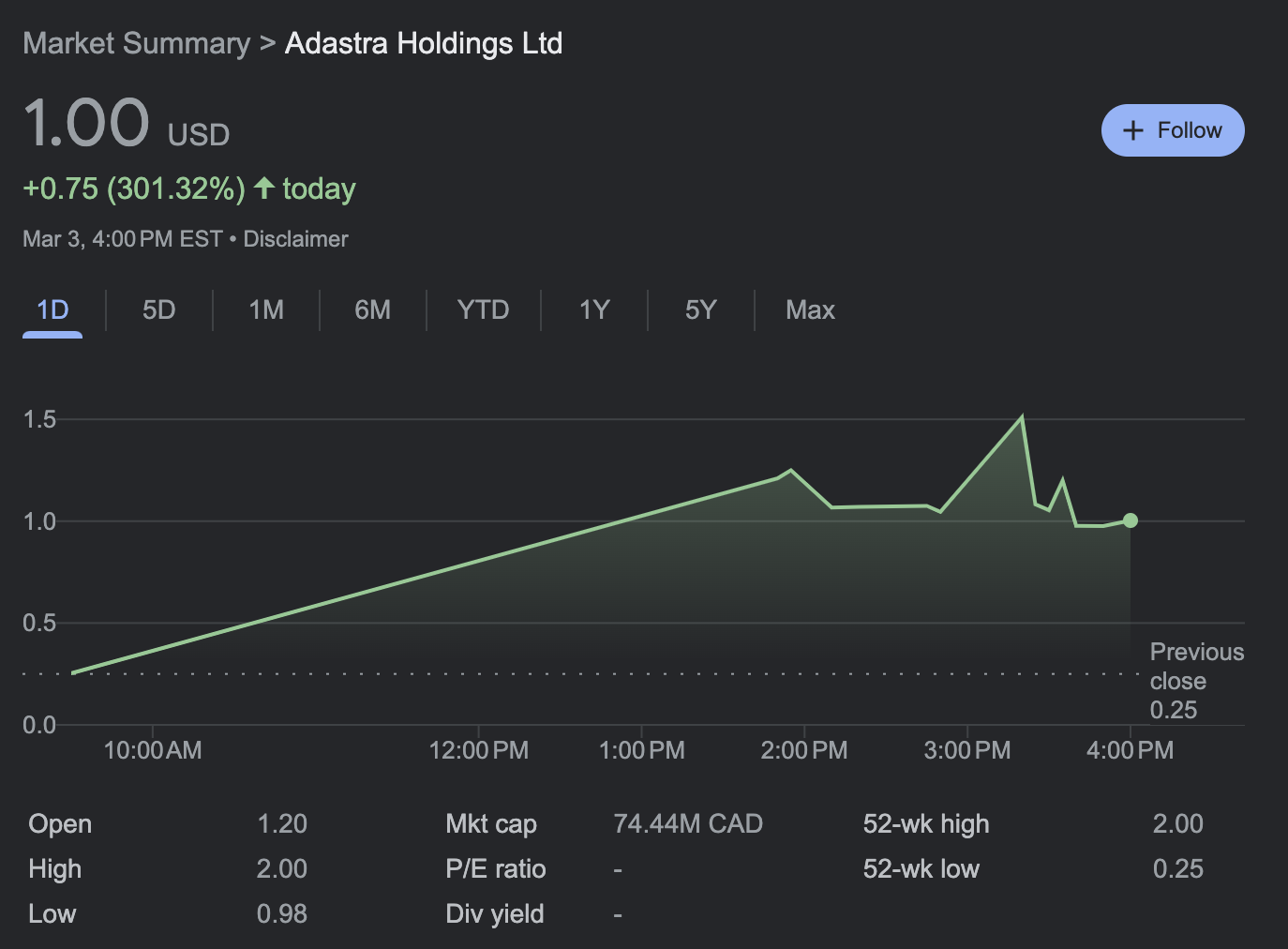Click the Div yield label
Viewport: 1288px width, 949px height.
click(x=495, y=914)
